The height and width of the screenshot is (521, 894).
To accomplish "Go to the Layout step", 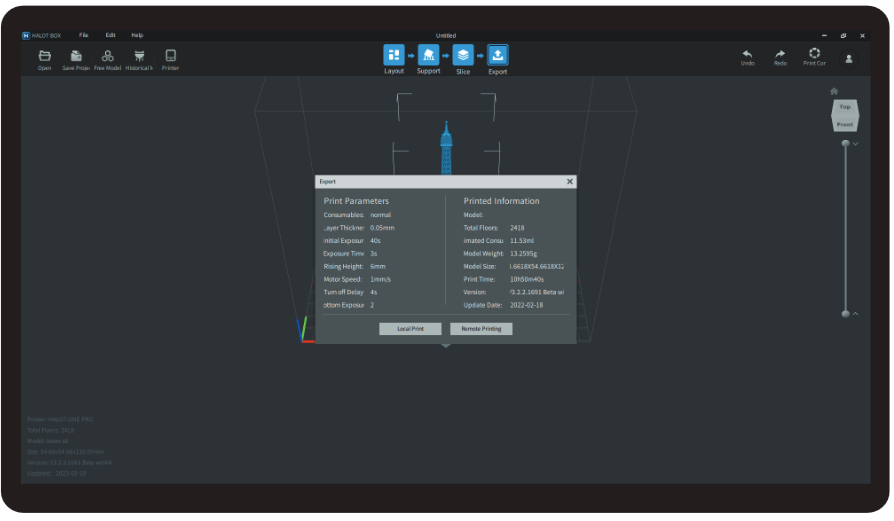I will 394,55.
